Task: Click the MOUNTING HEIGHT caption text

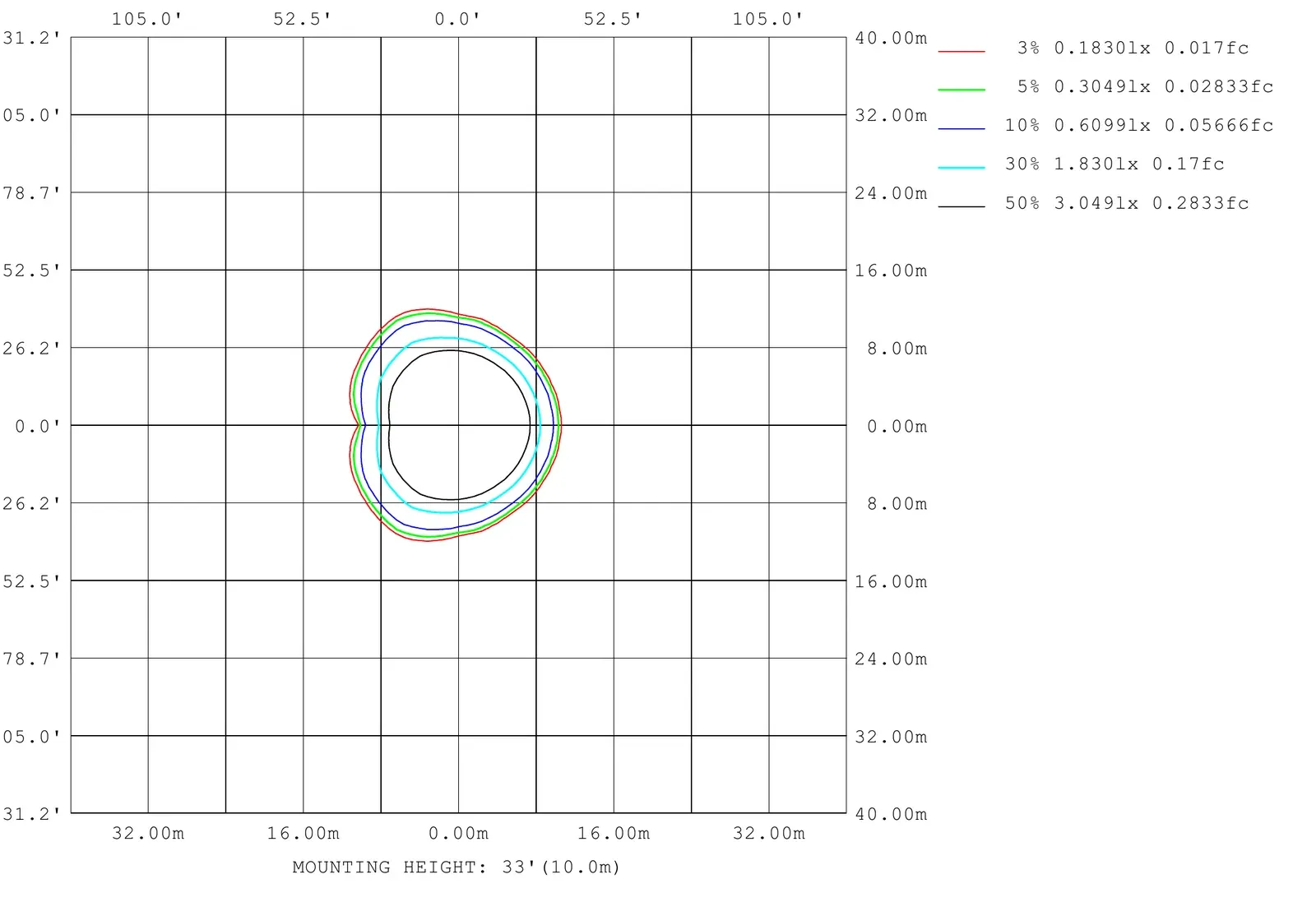Action: coord(456,867)
